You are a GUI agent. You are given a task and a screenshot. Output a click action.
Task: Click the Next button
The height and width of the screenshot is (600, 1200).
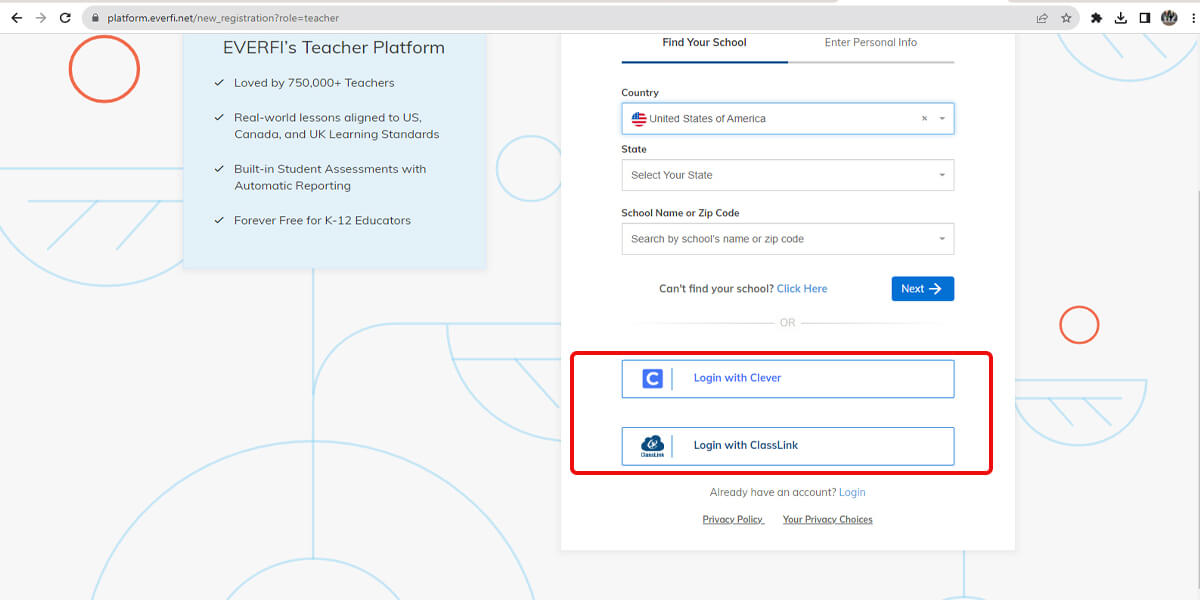click(923, 289)
